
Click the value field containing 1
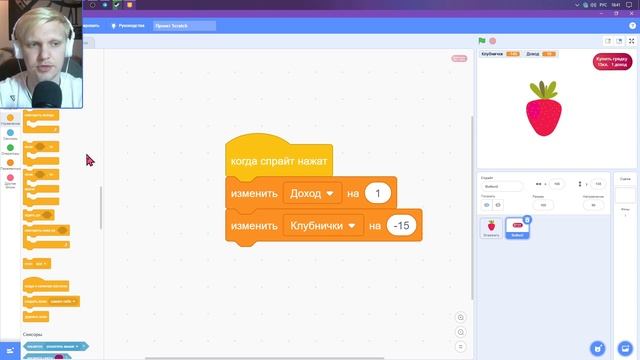point(378,193)
